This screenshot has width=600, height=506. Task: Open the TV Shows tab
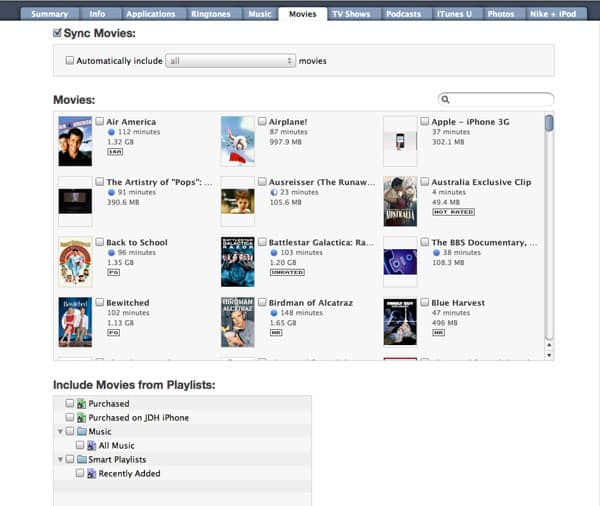351,14
